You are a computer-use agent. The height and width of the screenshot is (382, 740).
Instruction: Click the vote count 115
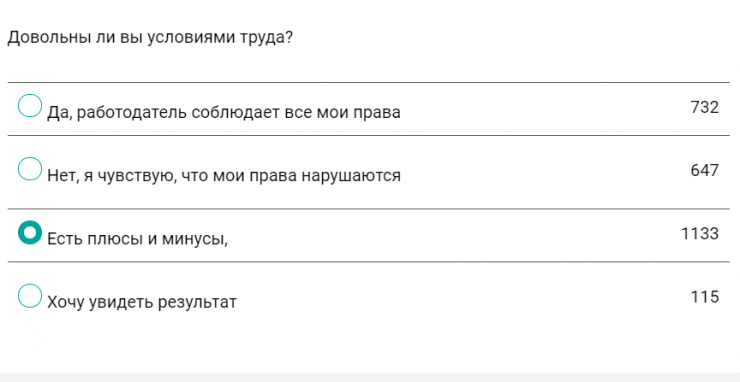point(705,297)
